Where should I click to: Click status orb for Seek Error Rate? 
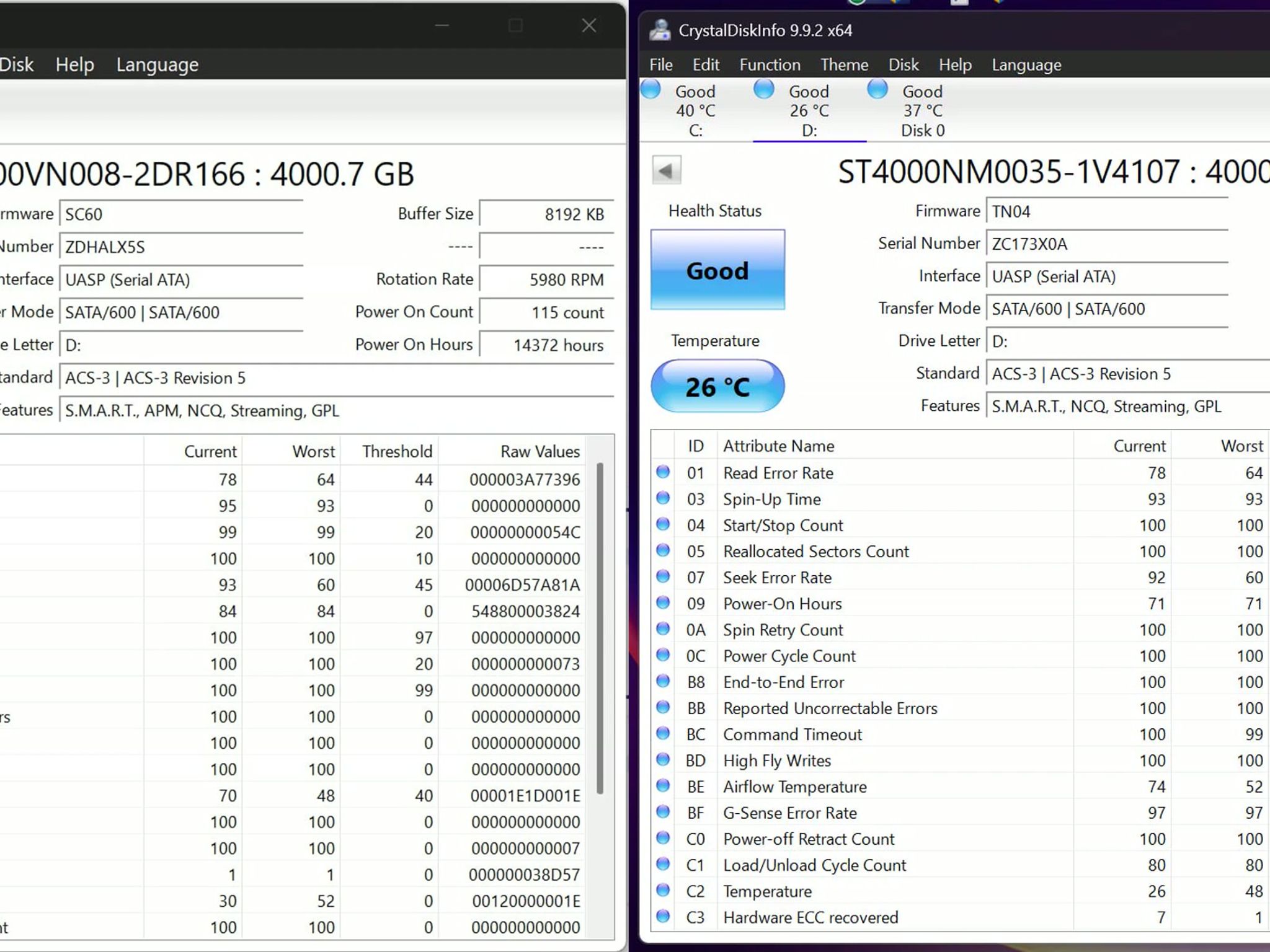tap(663, 576)
